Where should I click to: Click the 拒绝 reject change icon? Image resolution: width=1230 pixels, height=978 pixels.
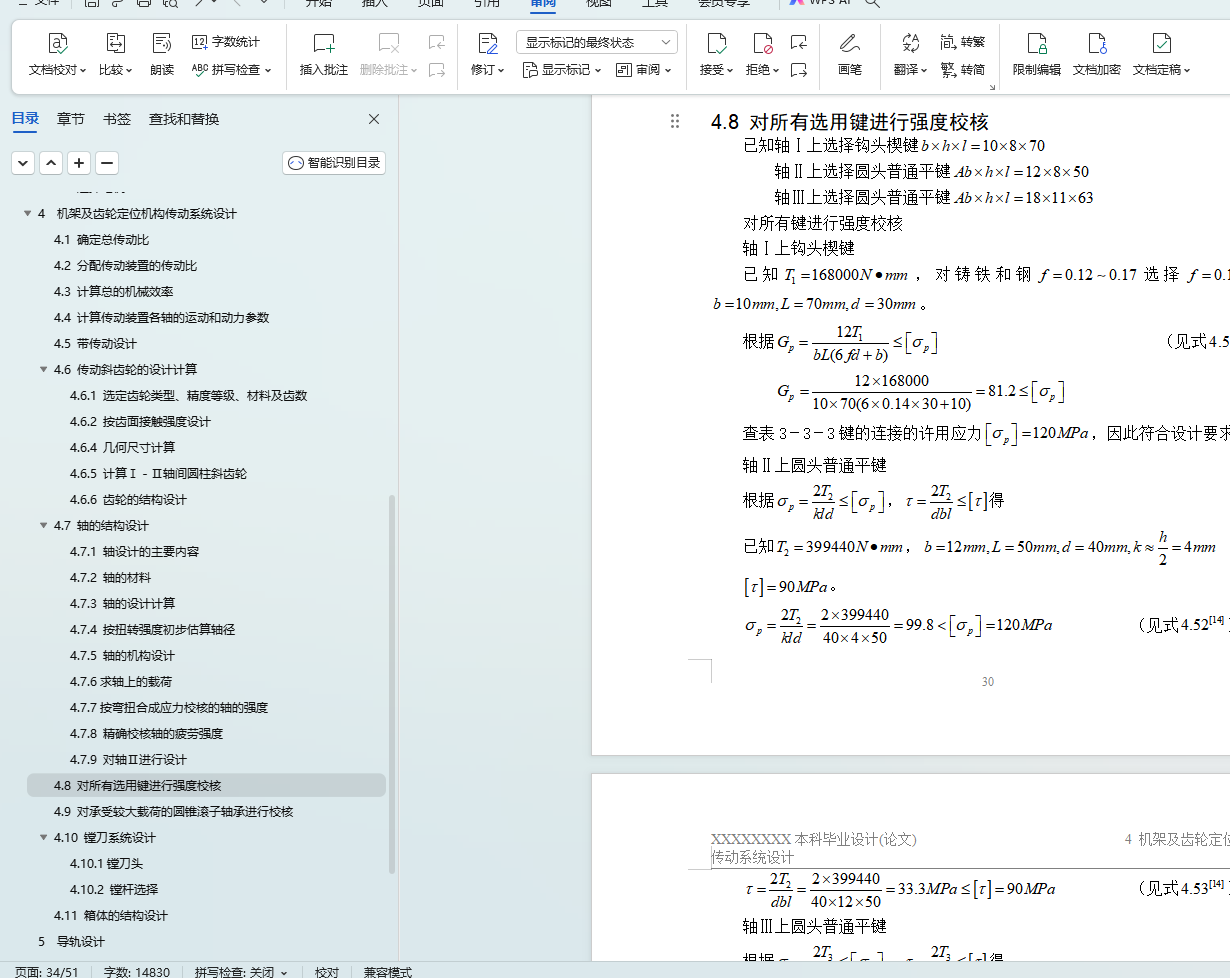tap(762, 43)
